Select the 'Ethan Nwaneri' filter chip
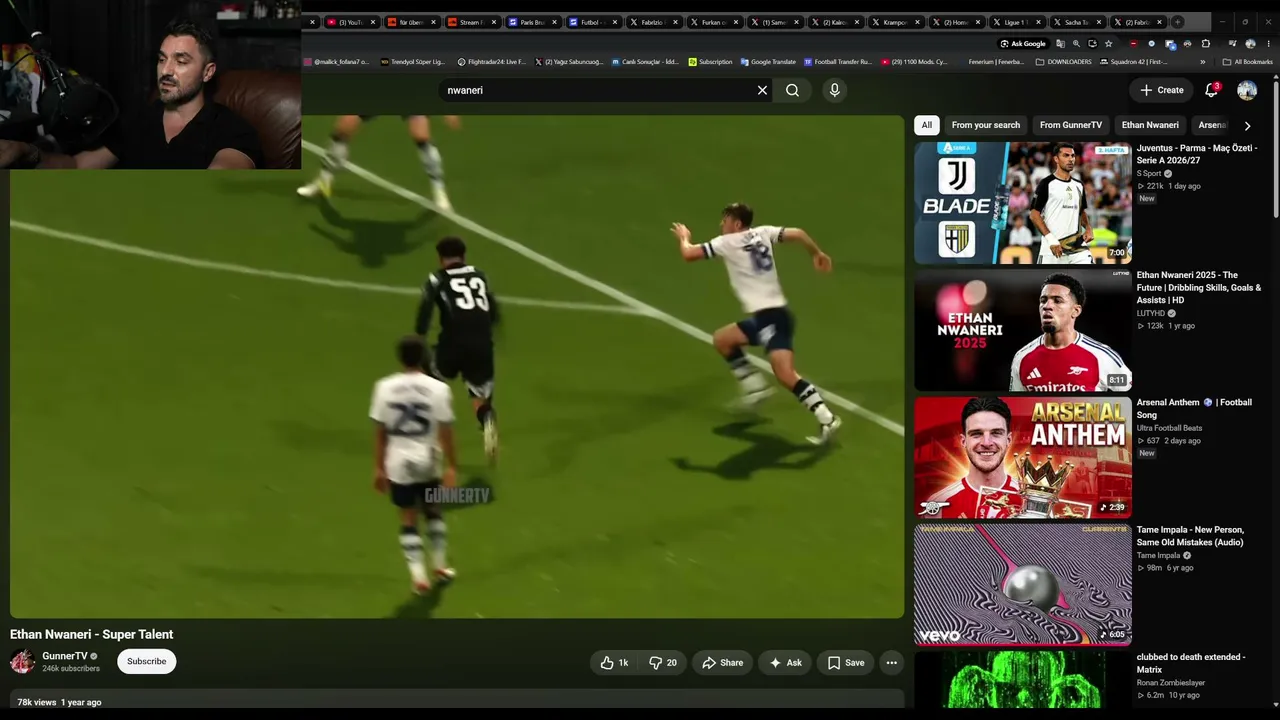 [1150, 125]
